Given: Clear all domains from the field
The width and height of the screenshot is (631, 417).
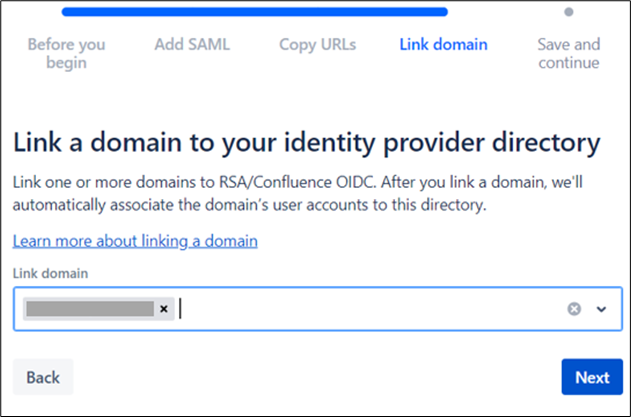Looking at the screenshot, I should (574, 309).
